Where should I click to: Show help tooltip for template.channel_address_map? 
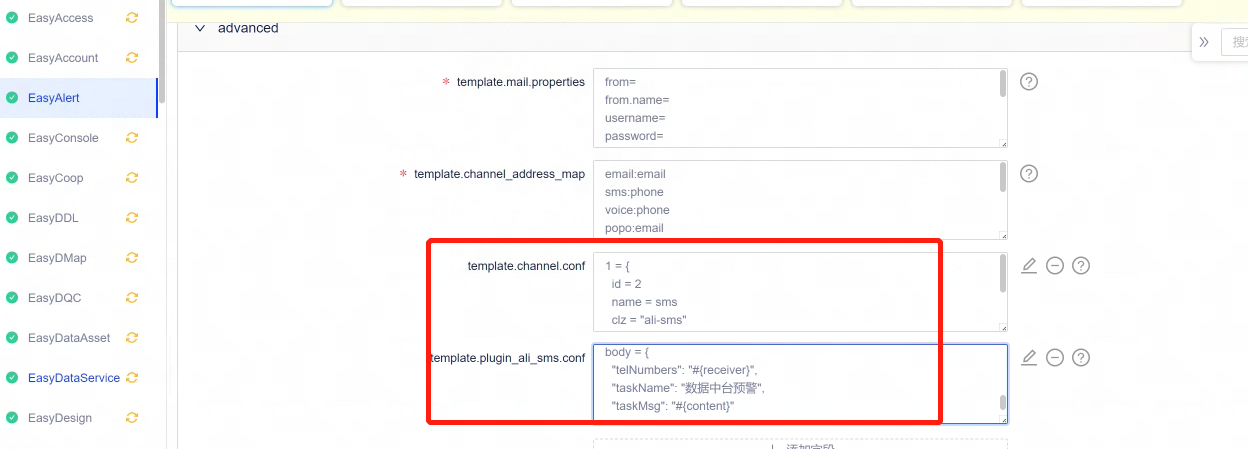click(x=1028, y=174)
